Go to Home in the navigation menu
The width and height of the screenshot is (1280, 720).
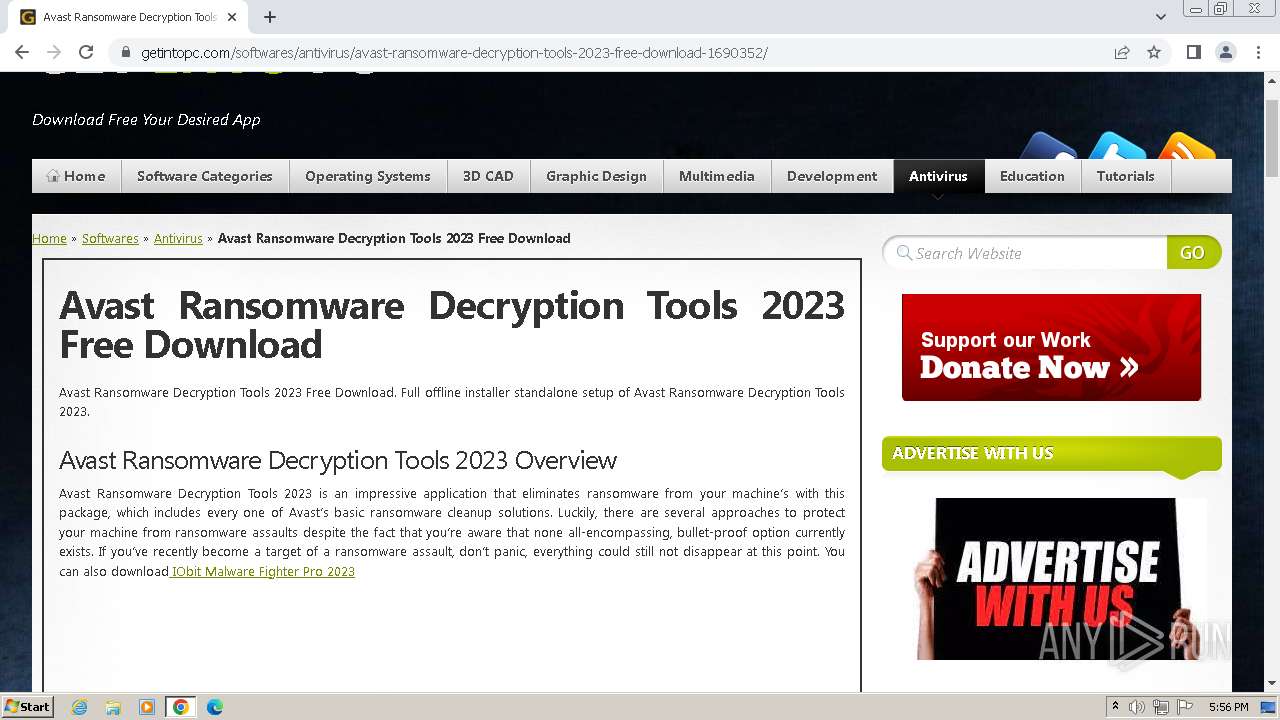(x=76, y=176)
